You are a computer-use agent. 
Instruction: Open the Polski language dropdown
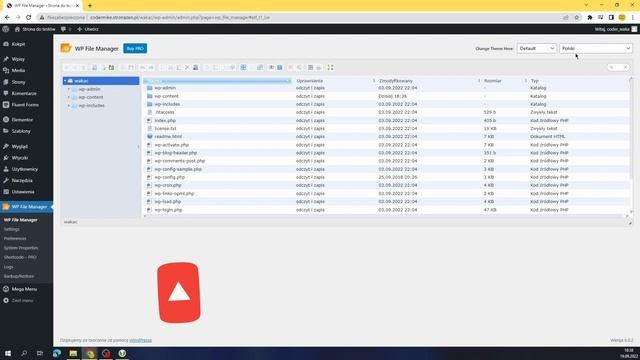596,48
